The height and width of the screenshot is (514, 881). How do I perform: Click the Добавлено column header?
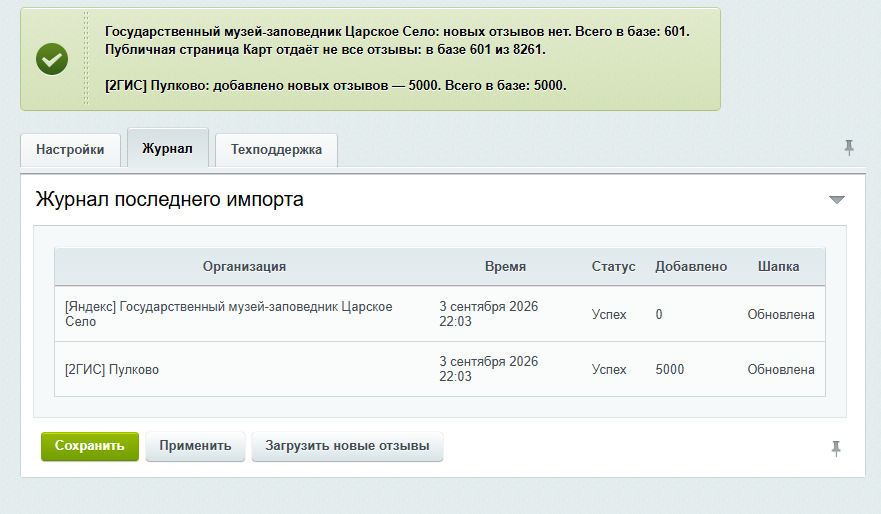691,267
